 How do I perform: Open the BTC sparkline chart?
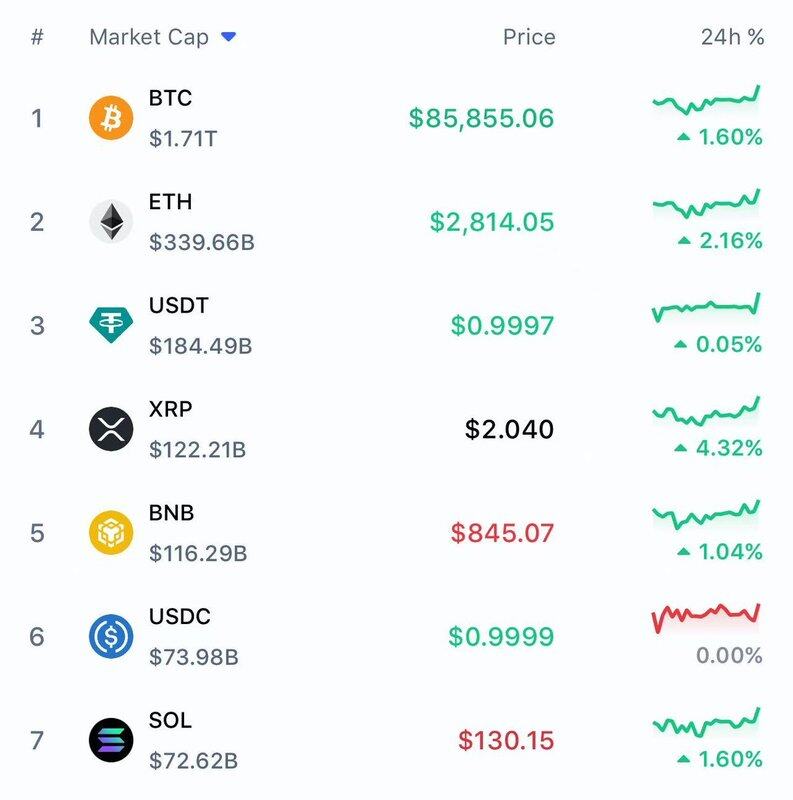706,100
